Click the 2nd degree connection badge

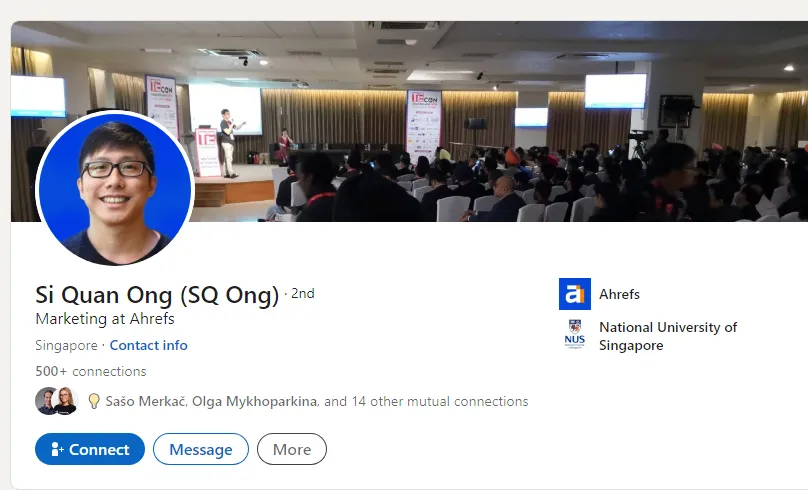click(x=302, y=294)
